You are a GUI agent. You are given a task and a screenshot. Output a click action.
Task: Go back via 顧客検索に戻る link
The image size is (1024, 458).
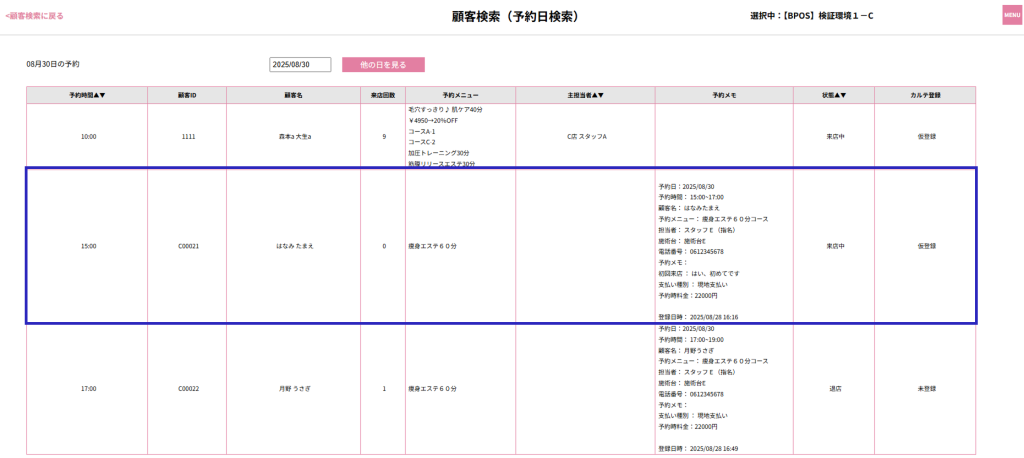point(35,16)
